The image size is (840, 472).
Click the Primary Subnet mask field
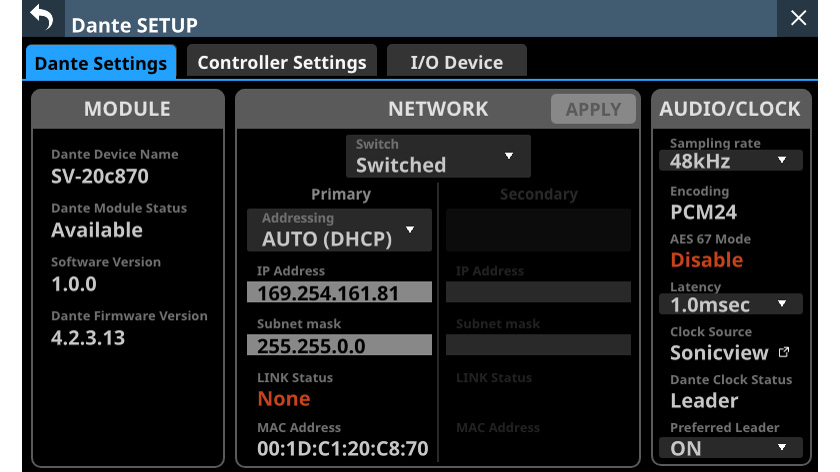point(339,346)
